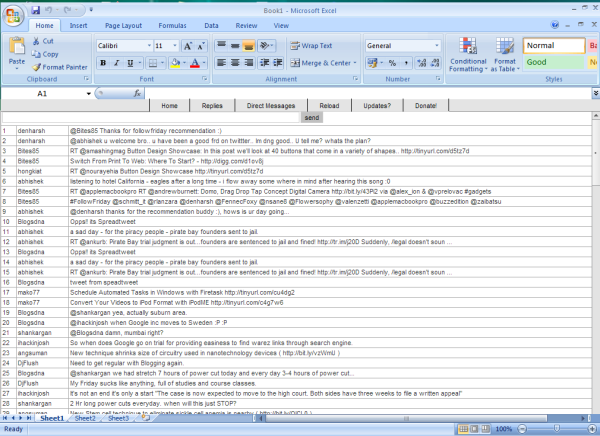This screenshot has width=600, height=436.
Task: Apply bottom vertical alignment
Action: [x=248, y=46]
